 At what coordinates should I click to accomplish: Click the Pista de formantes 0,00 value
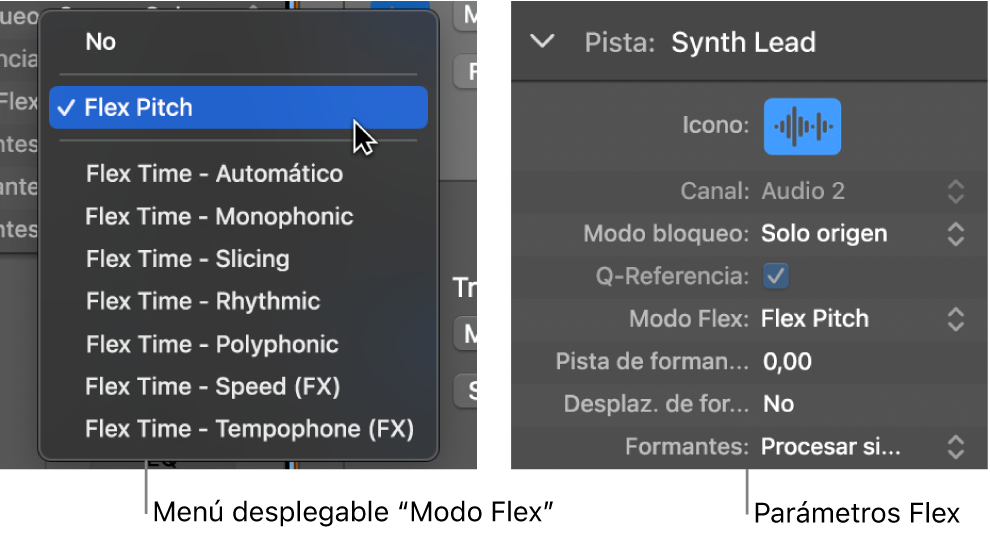click(x=787, y=362)
